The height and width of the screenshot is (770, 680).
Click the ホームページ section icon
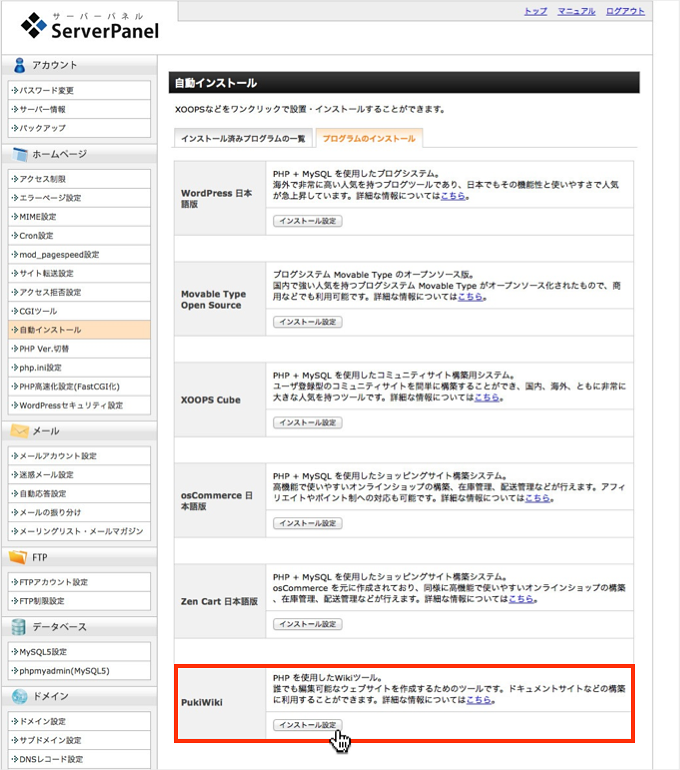[20, 154]
